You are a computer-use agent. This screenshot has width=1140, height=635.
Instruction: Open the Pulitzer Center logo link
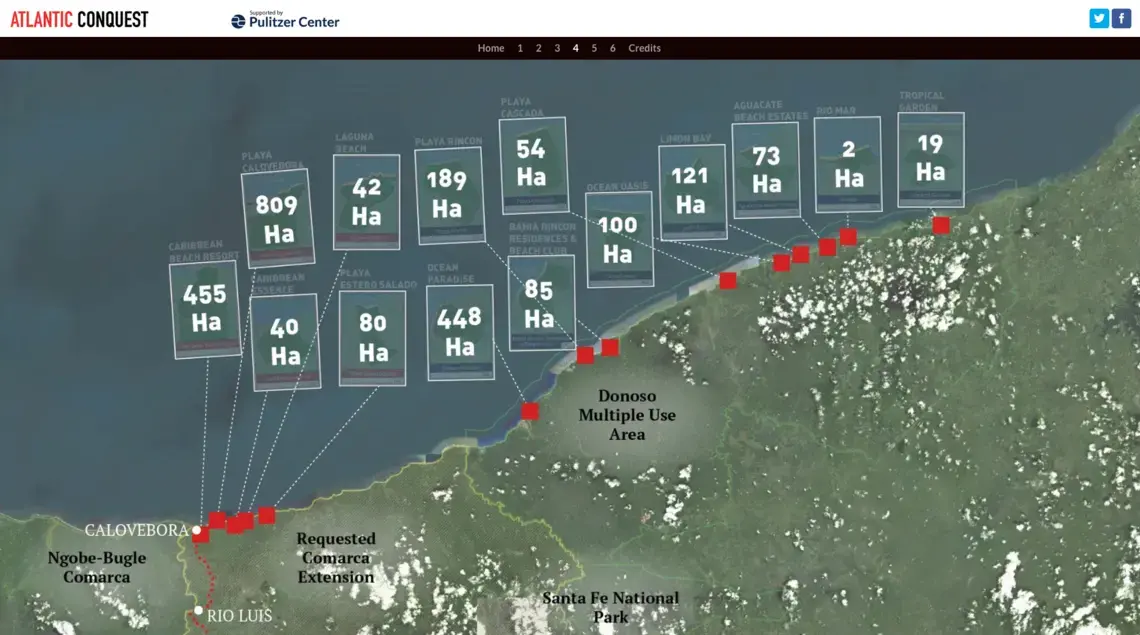tap(285, 20)
